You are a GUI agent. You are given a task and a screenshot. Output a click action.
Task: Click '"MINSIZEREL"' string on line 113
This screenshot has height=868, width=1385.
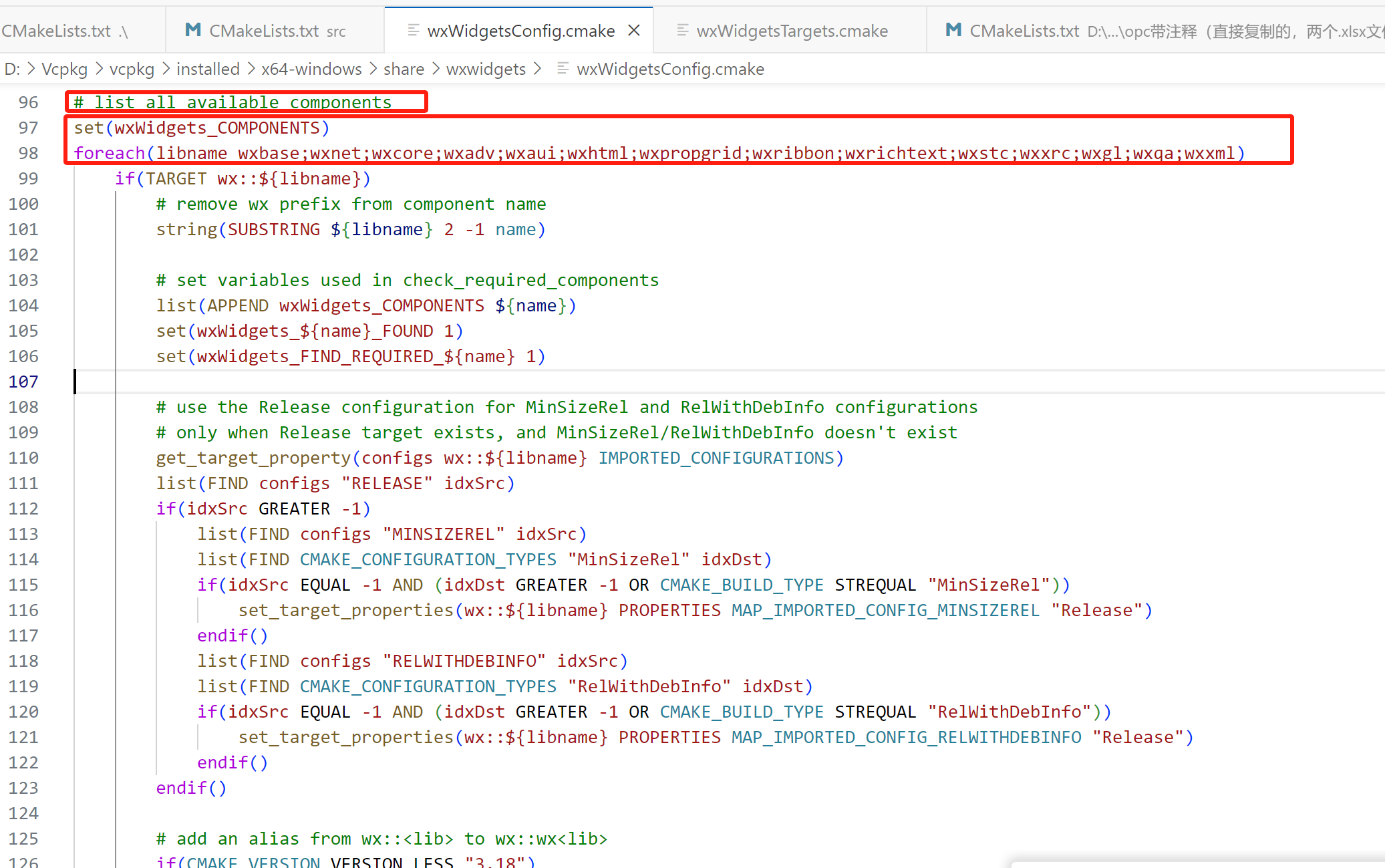click(444, 534)
